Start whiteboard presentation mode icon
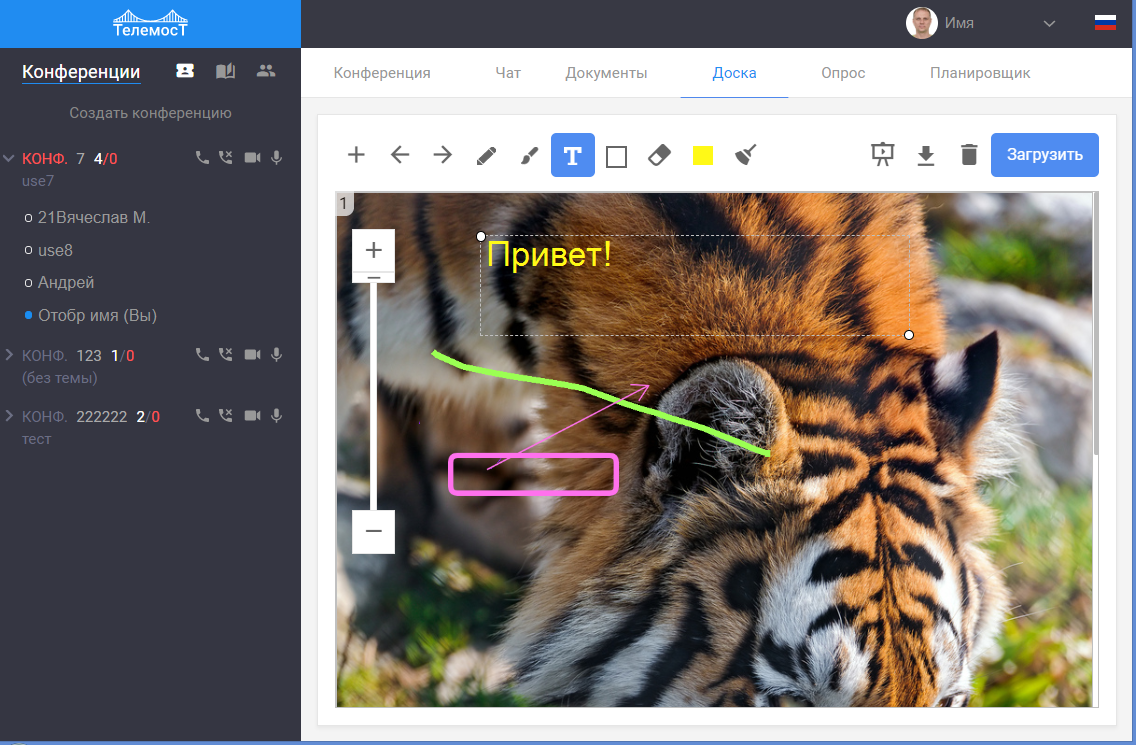The width and height of the screenshot is (1136, 745). coord(882,155)
